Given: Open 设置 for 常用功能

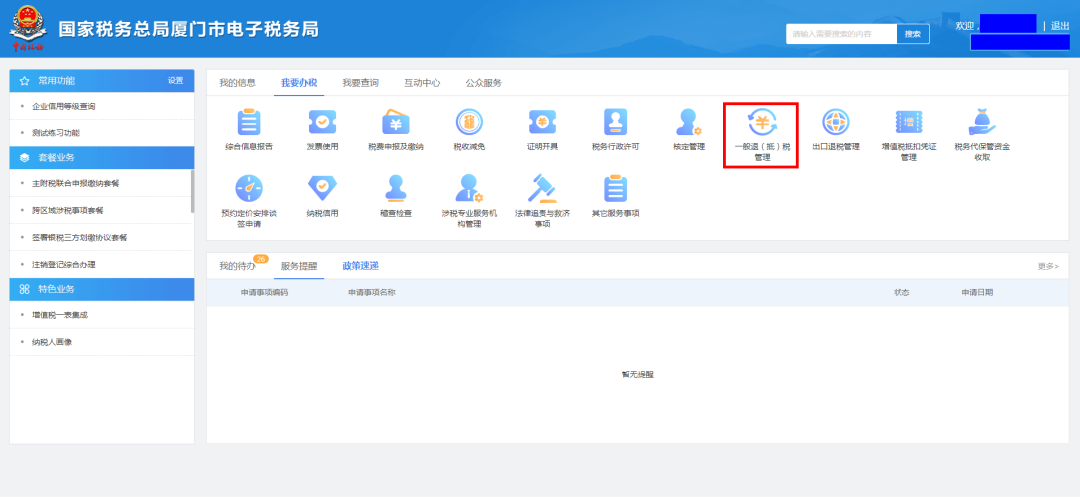Looking at the screenshot, I should point(176,81).
